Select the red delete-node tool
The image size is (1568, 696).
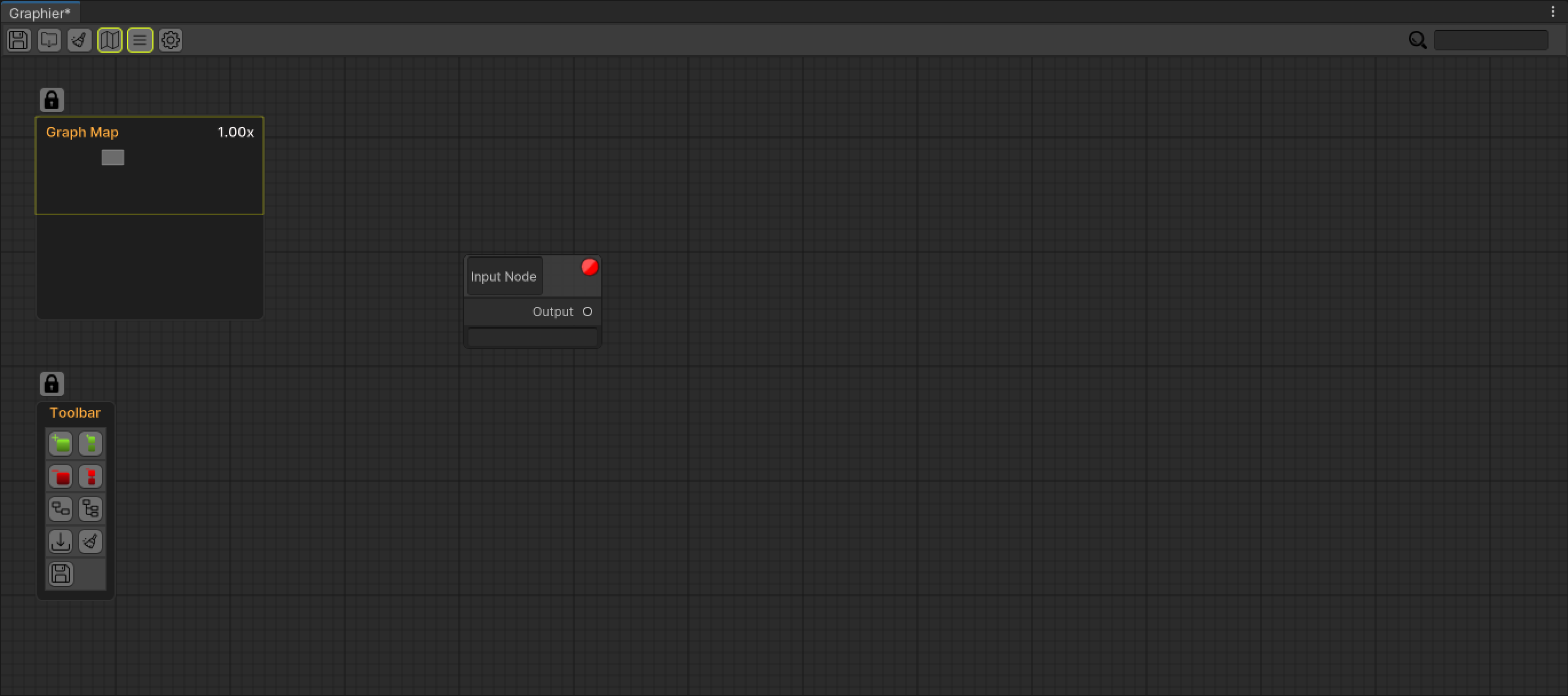click(x=60, y=476)
